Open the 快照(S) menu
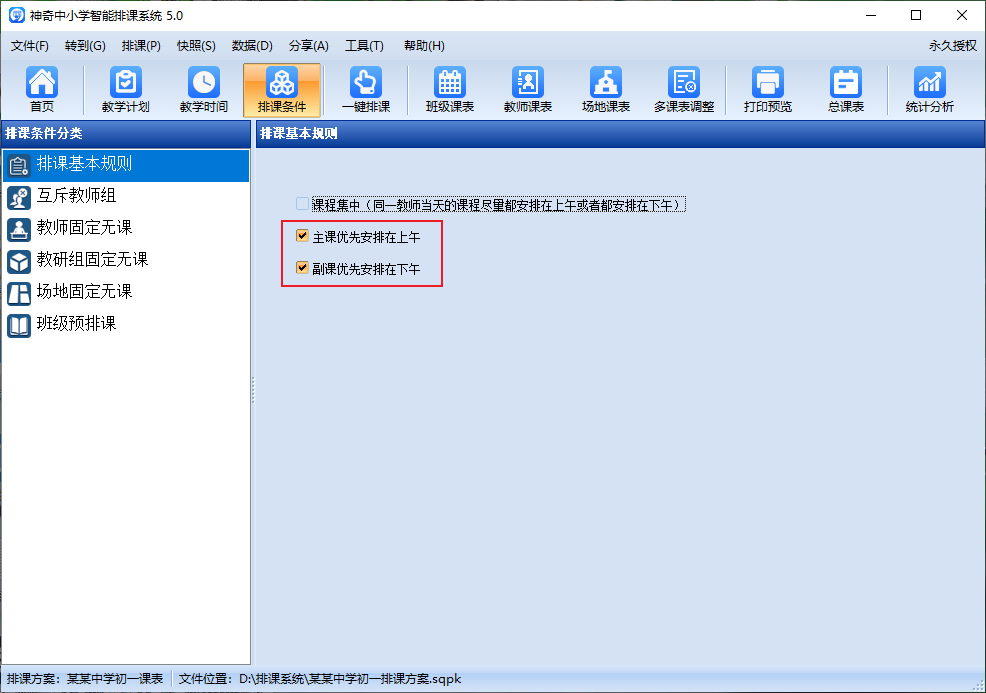Screen dimensions: 986x693 click(x=196, y=46)
